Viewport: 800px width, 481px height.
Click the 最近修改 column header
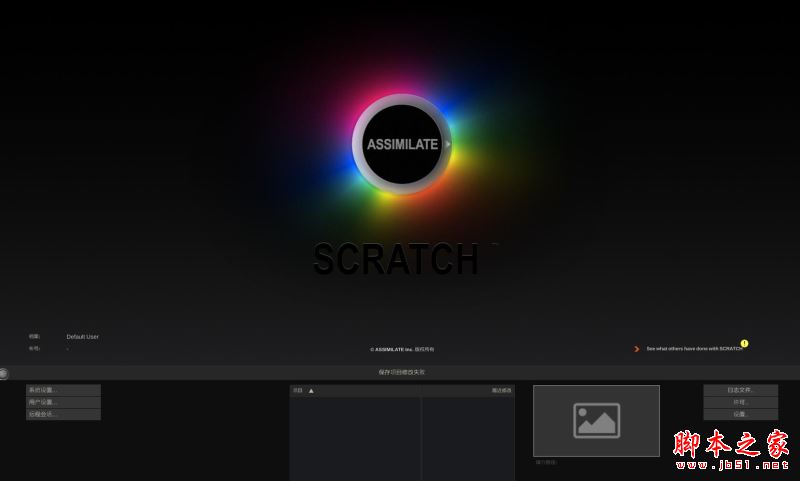pyautogui.click(x=501, y=391)
